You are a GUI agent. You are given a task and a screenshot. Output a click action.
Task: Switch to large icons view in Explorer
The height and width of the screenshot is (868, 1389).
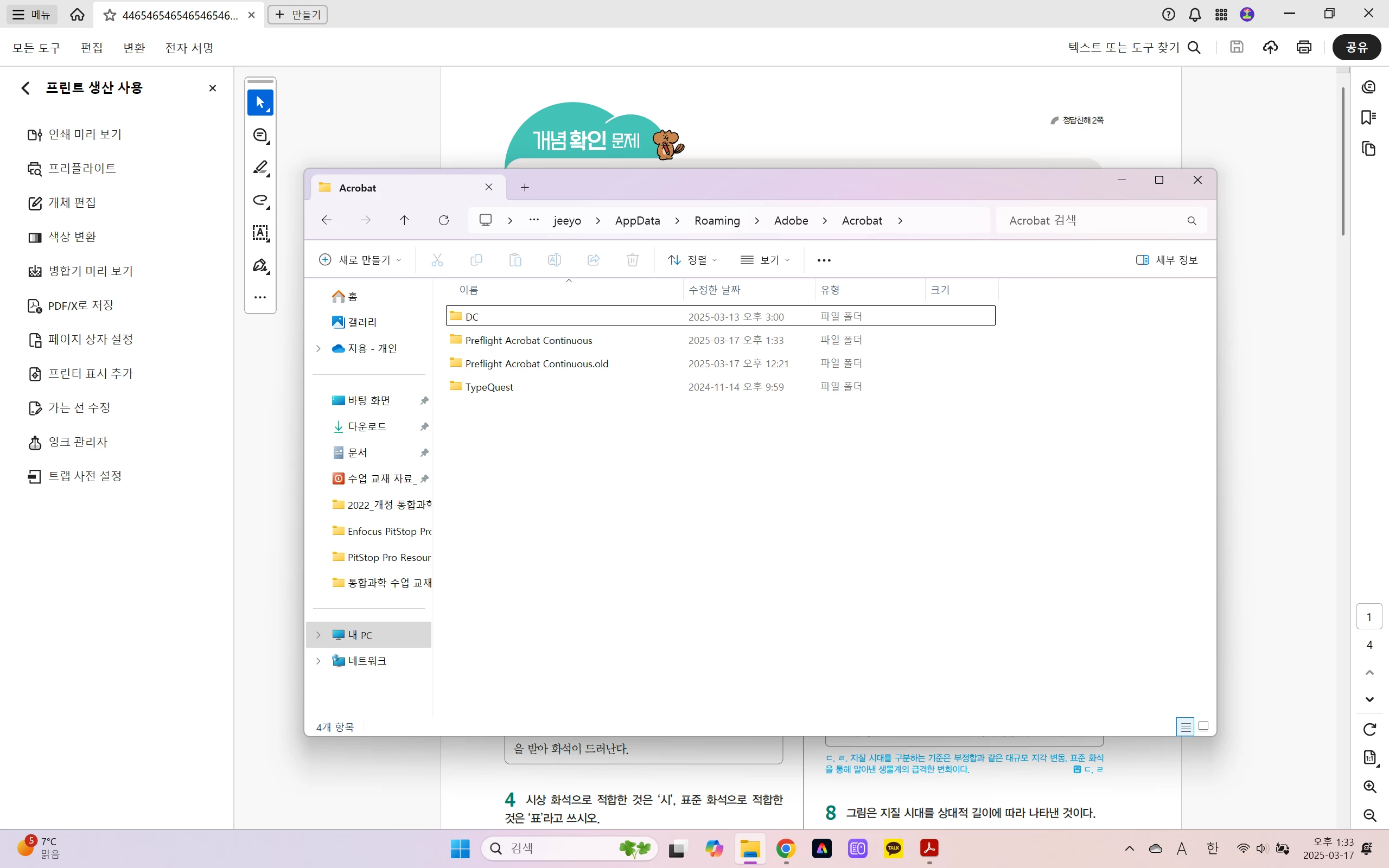coord(1203,726)
